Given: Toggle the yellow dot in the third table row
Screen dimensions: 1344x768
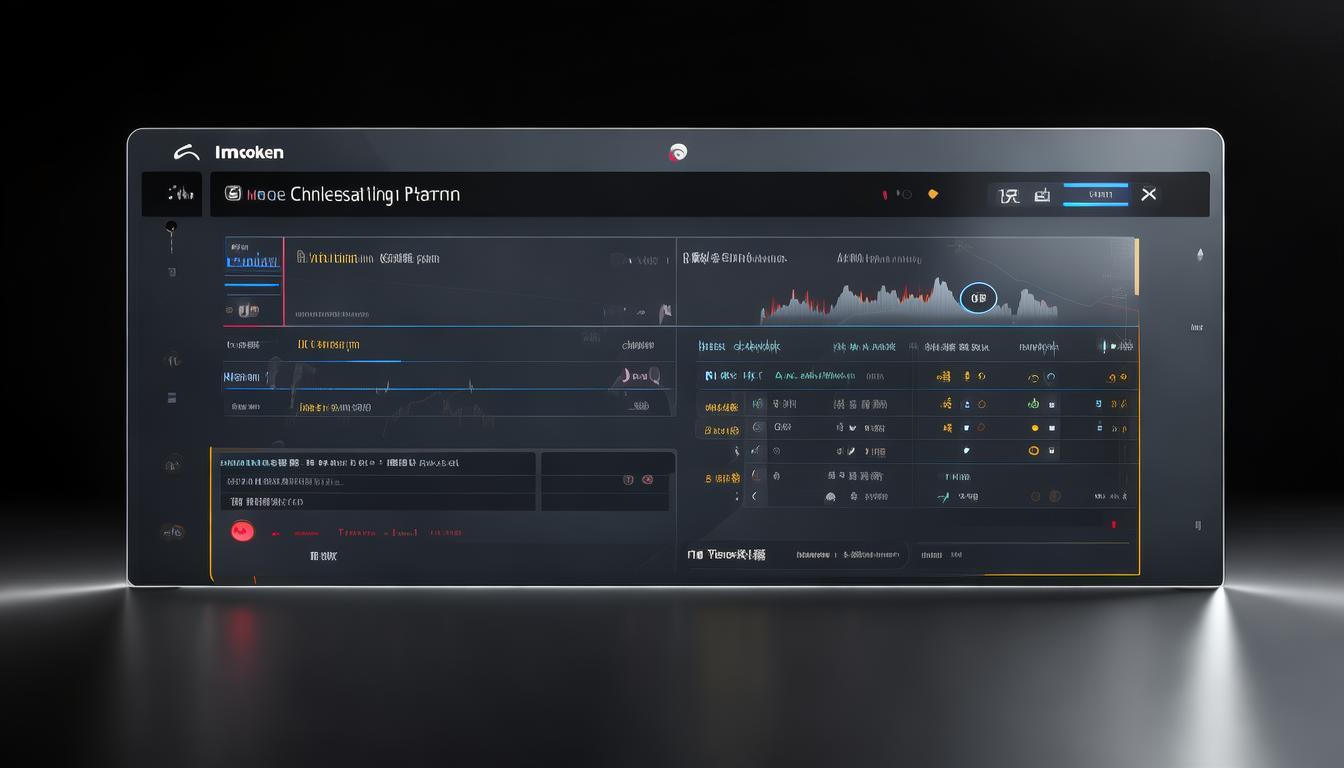Looking at the screenshot, I should 1033,427.
